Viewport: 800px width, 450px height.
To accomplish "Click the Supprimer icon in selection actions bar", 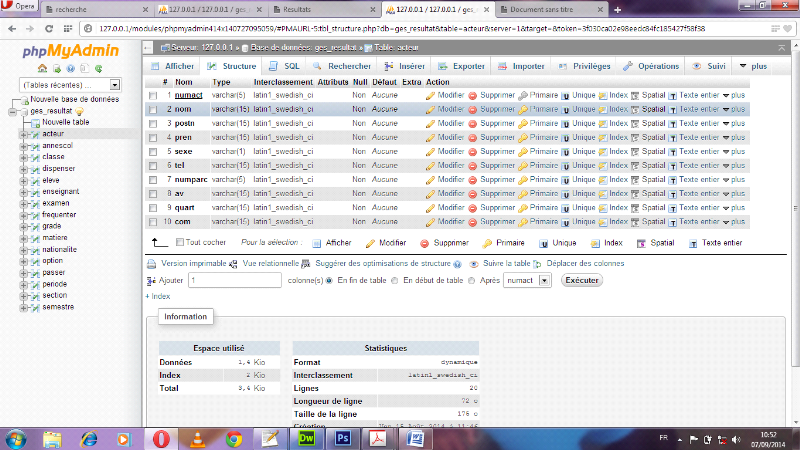I will coord(424,243).
